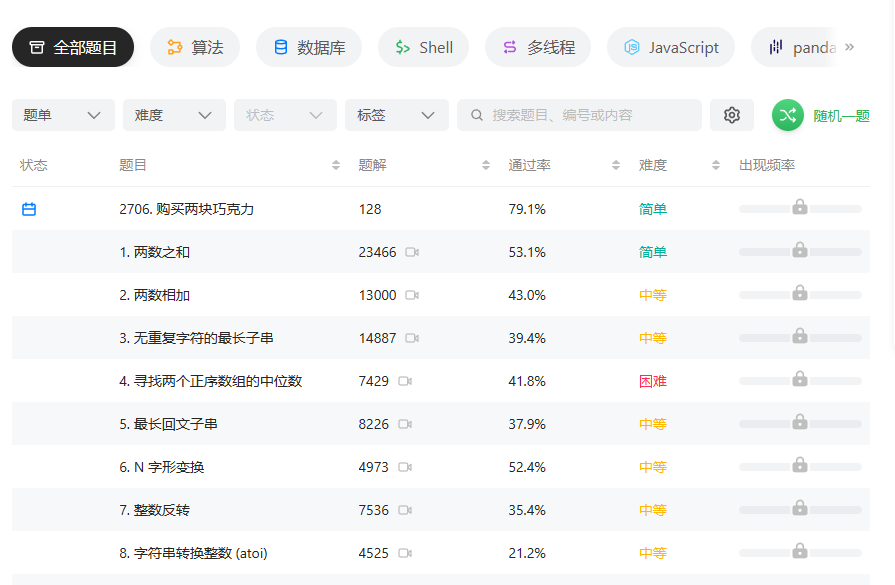Expand more categories with double chevron
The height and width of the screenshot is (585, 895).
tap(849, 47)
